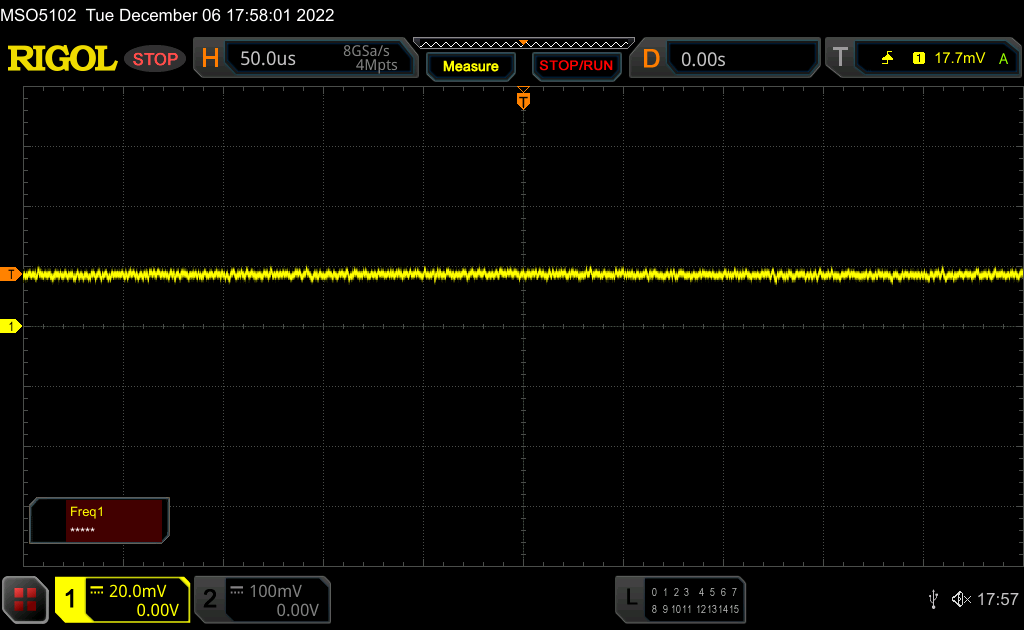Select the 0.00s delay value
1024x630 pixels.
(703, 59)
